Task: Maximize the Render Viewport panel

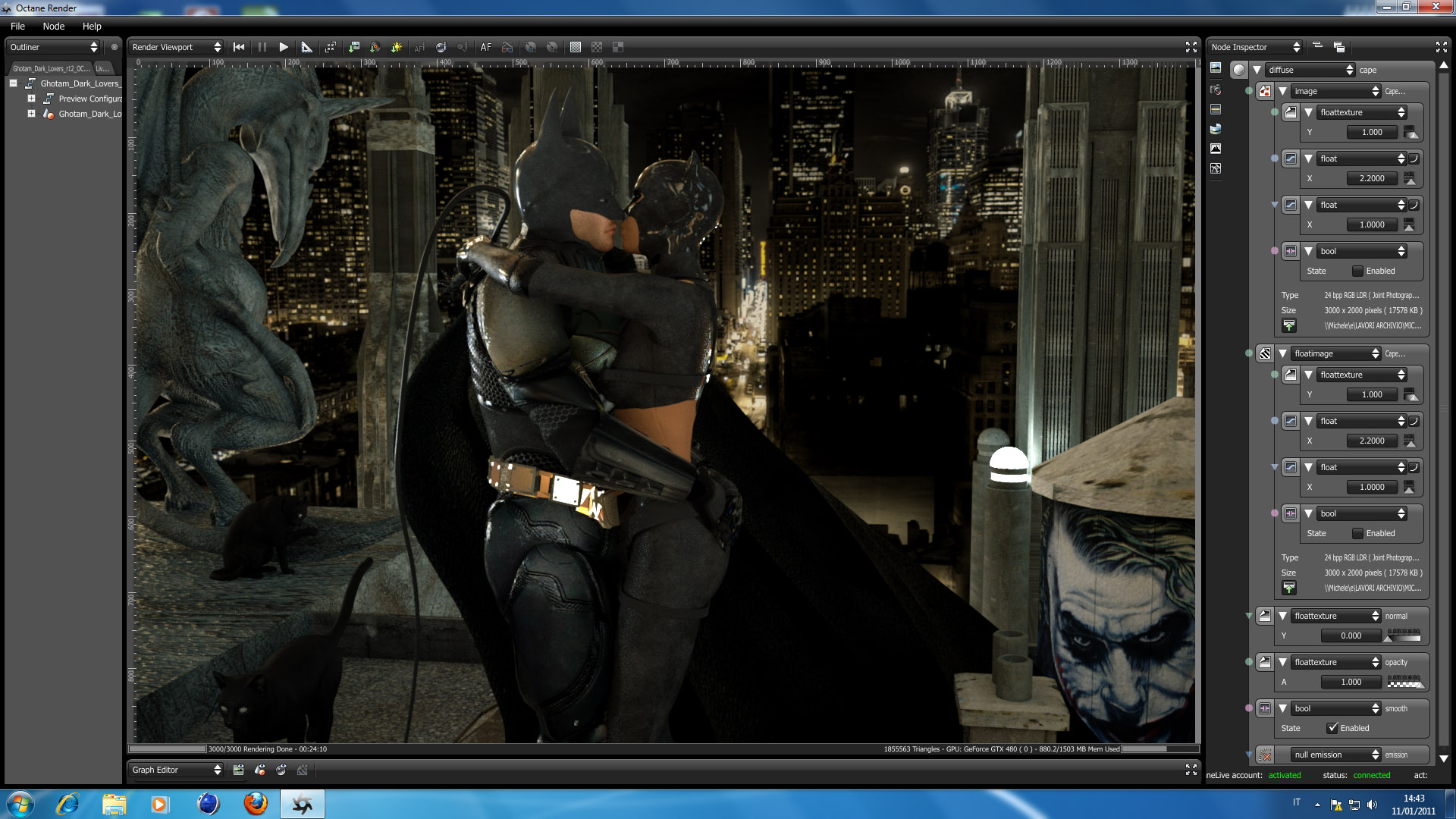Action: [x=1191, y=47]
